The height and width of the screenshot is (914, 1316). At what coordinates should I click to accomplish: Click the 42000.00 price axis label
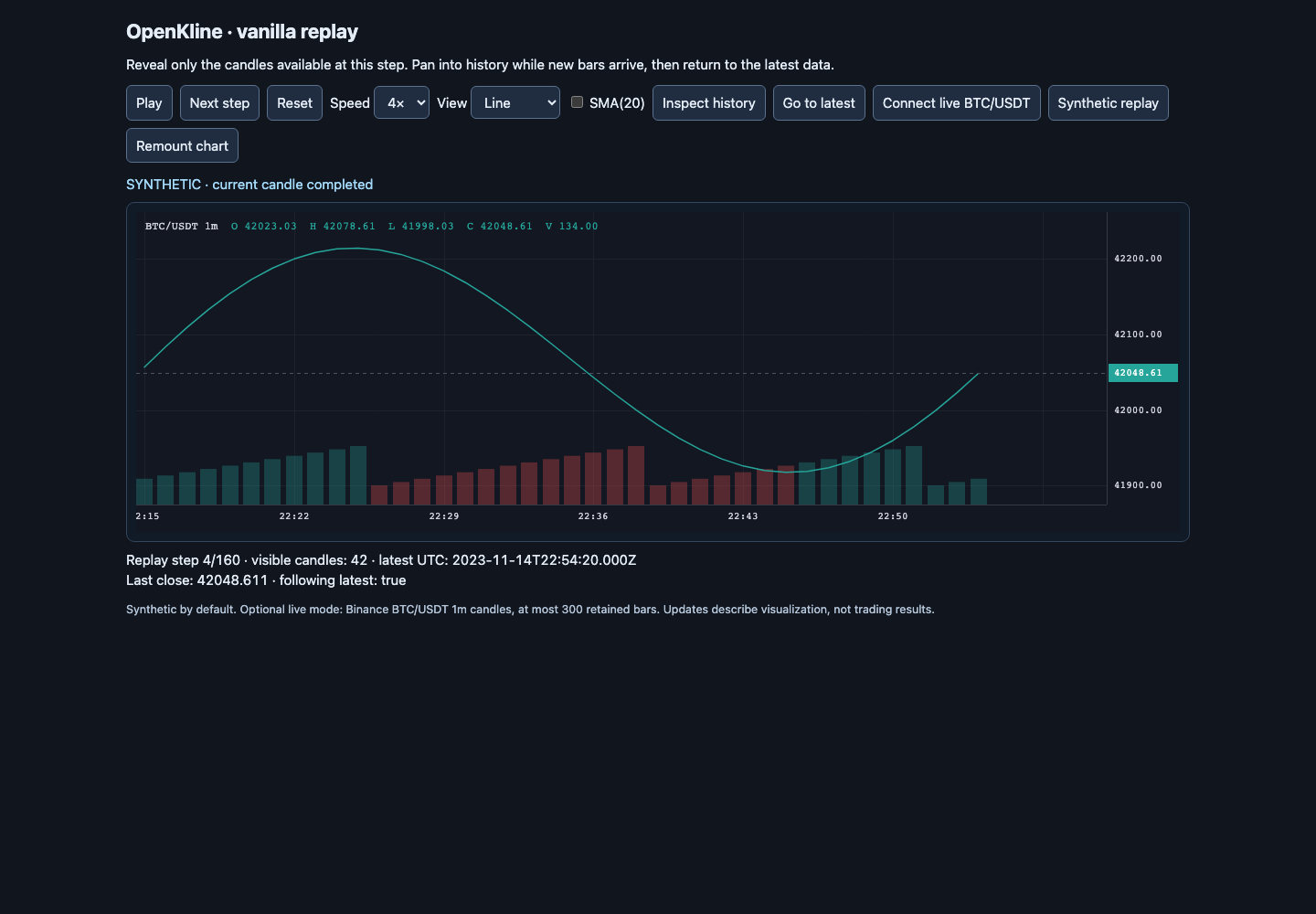tap(1138, 410)
